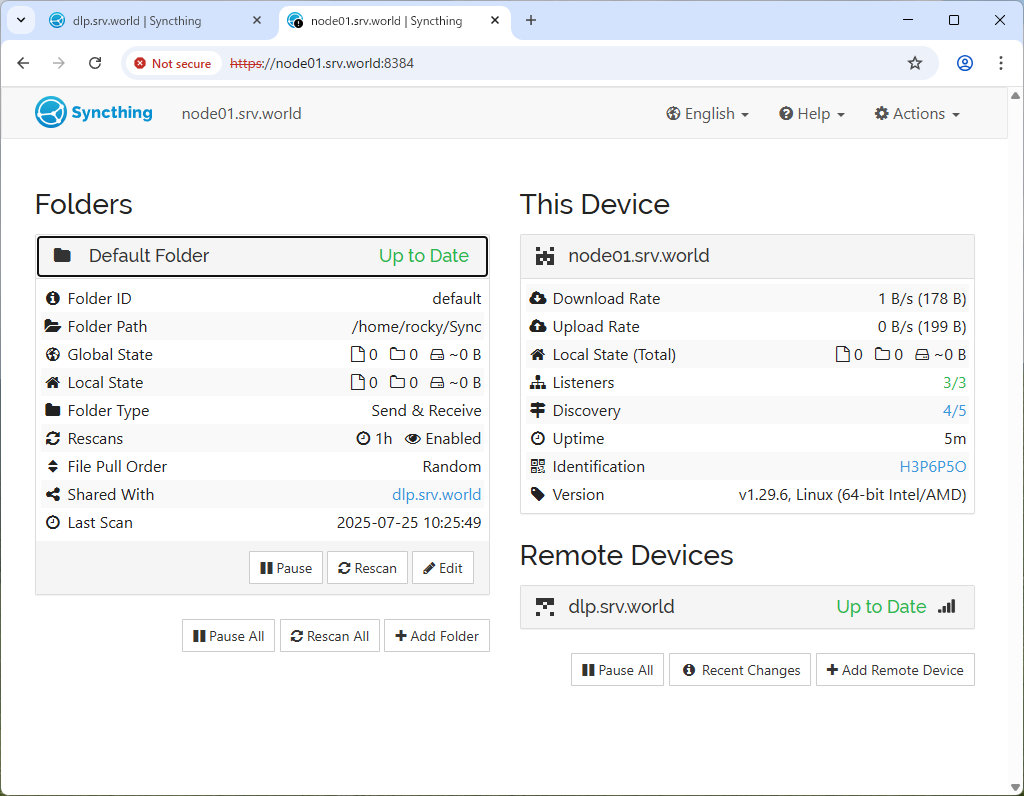This screenshot has height=796, width=1024.
Task: Click the Listeners 3/3 value
Action: [x=954, y=382]
